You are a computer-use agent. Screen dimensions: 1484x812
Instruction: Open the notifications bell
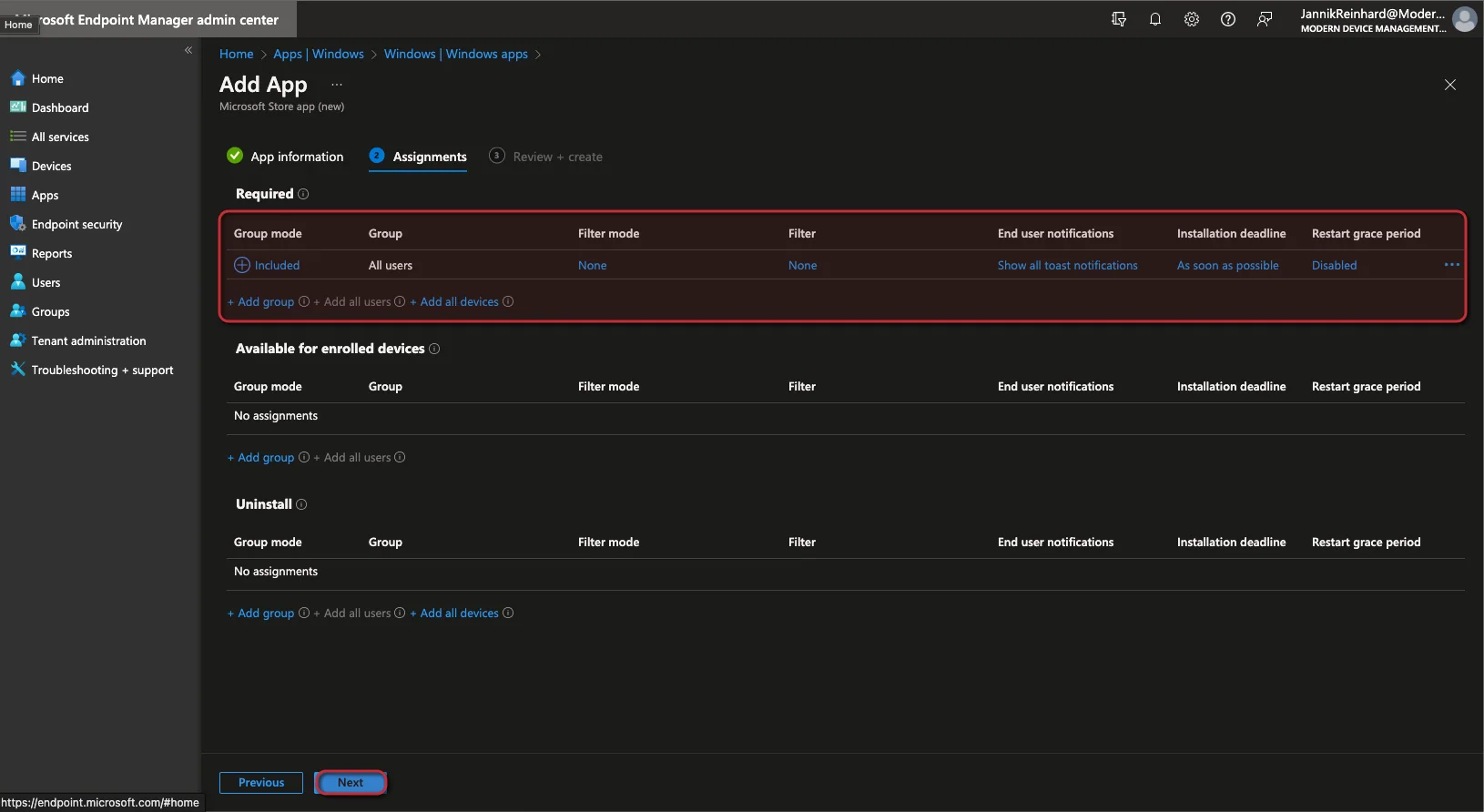pyautogui.click(x=1155, y=19)
